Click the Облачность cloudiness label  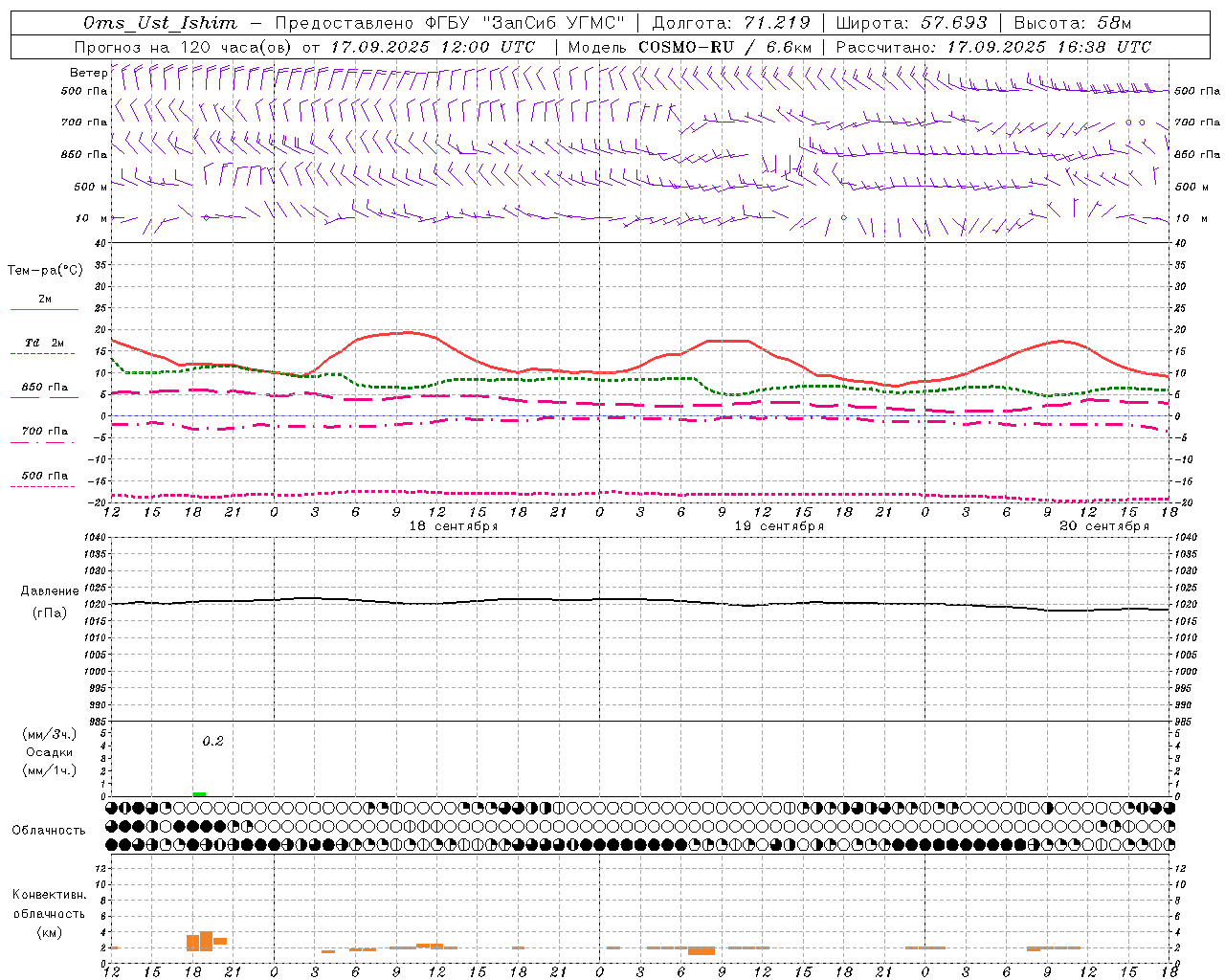[x=49, y=831]
